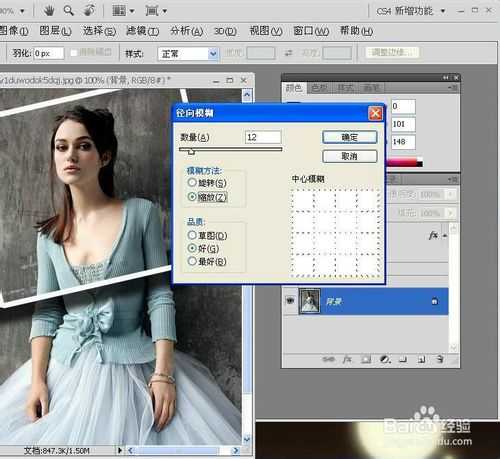This screenshot has height=459, width=500.
Task: Click the 确定 button in the dialog
Action: click(350, 137)
